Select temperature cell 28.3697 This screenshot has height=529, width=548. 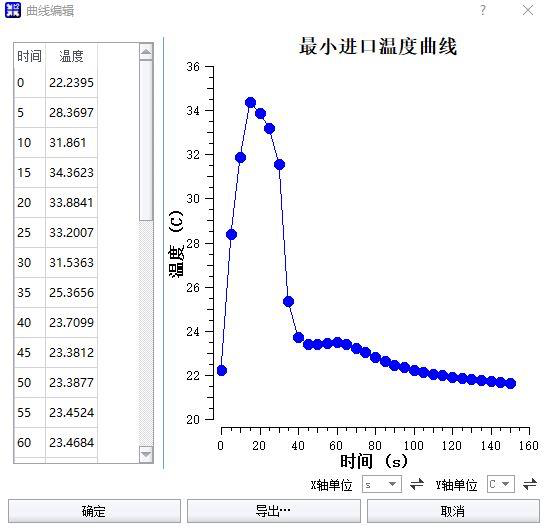click(71, 113)
